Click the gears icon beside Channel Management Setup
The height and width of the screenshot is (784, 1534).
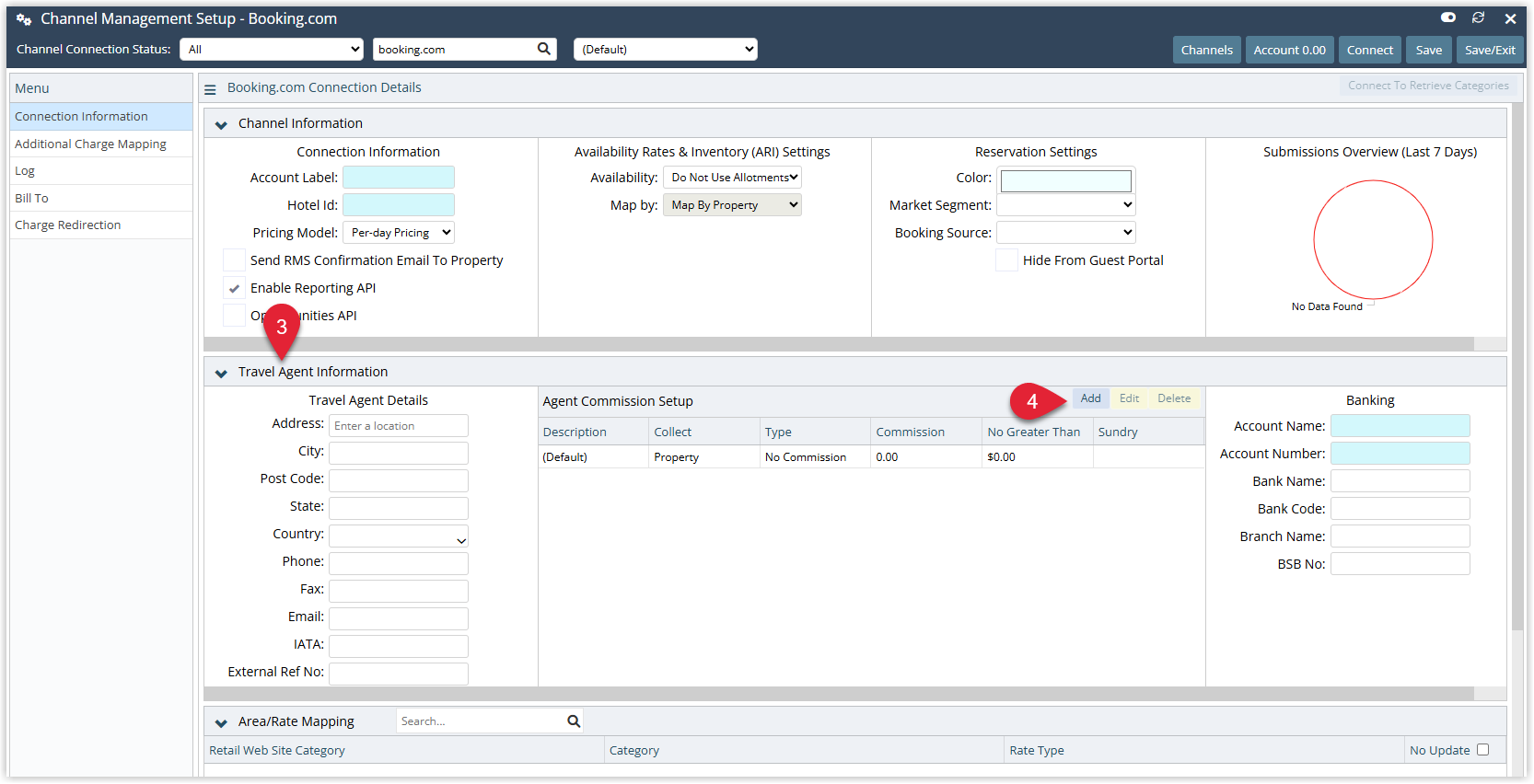[24, 19]
